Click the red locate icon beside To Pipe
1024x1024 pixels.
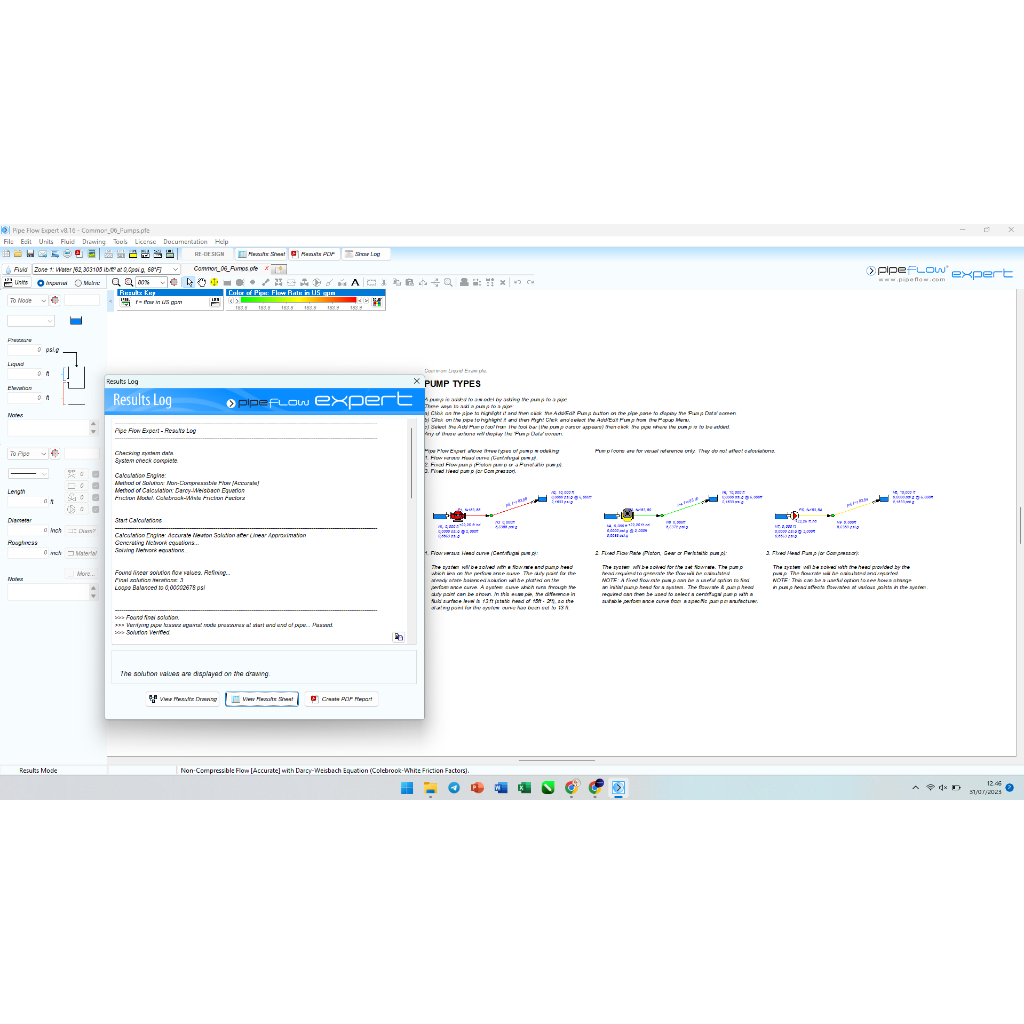click(x=55, y=453)
